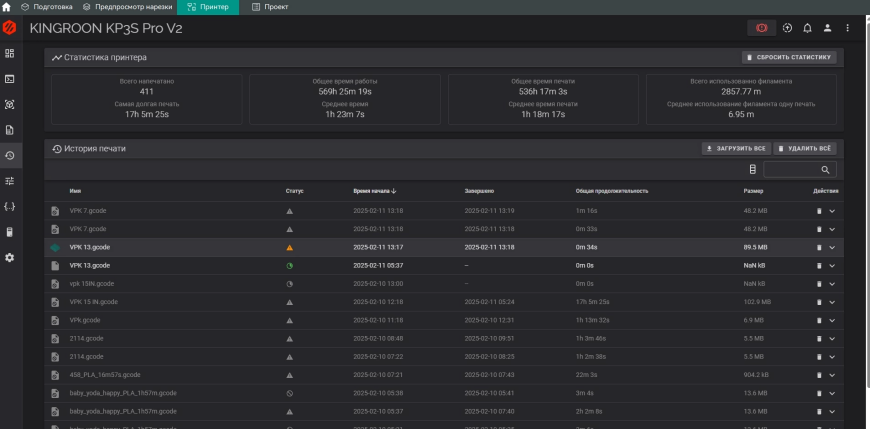Click the table column configuration icon

(752, 170)
